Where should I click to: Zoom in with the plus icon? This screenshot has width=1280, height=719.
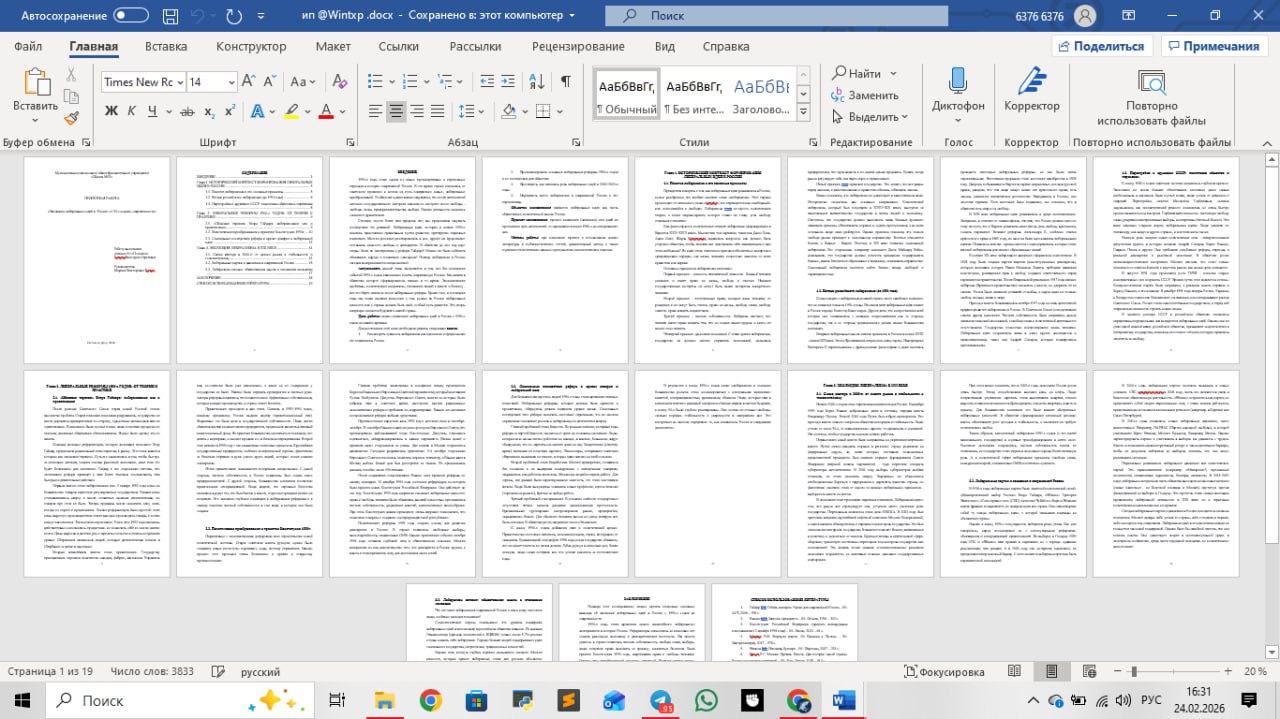1230,673
